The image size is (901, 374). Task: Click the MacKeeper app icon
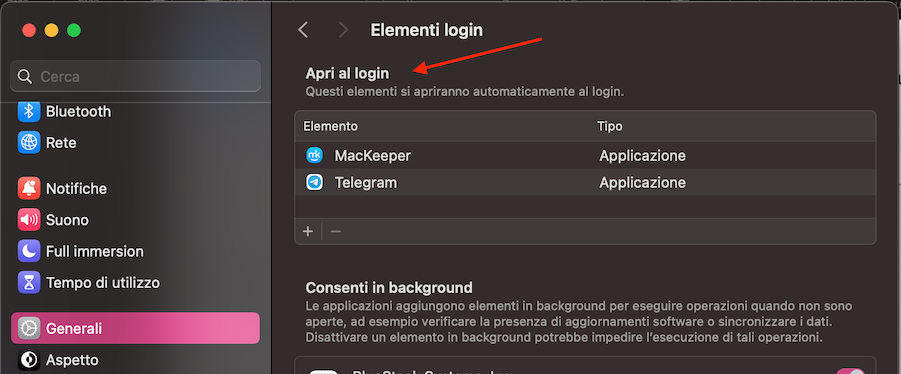[314, 155]
